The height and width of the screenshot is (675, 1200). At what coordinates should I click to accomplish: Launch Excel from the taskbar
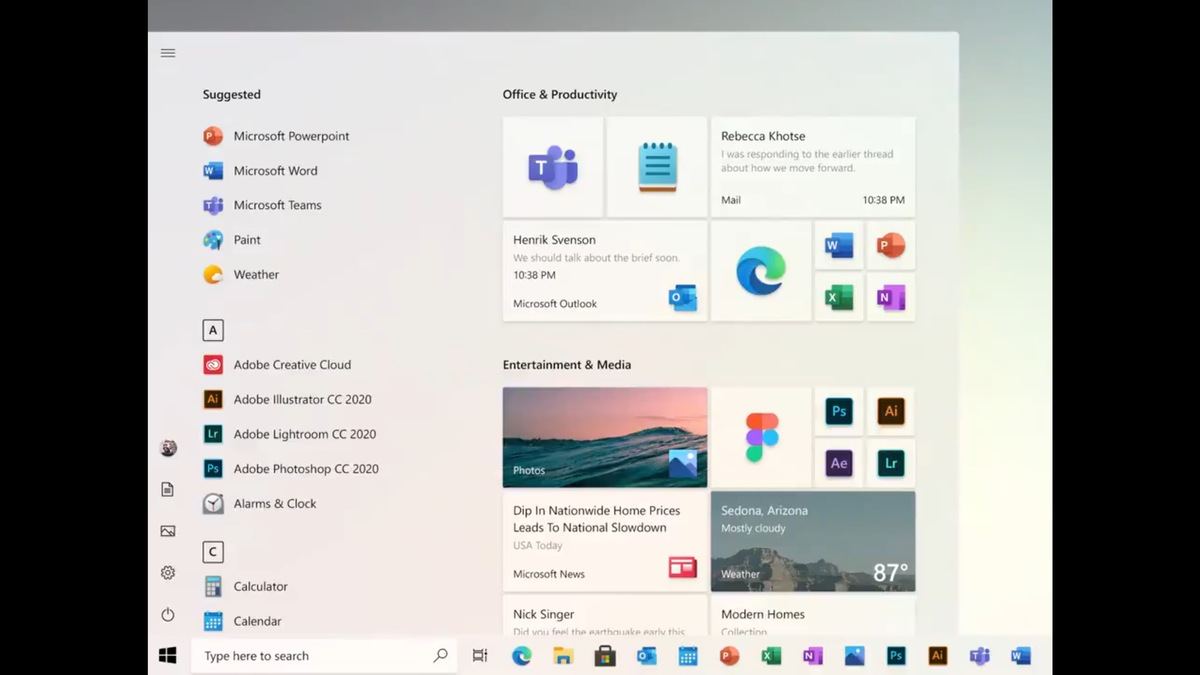click(x=771, y=656)
